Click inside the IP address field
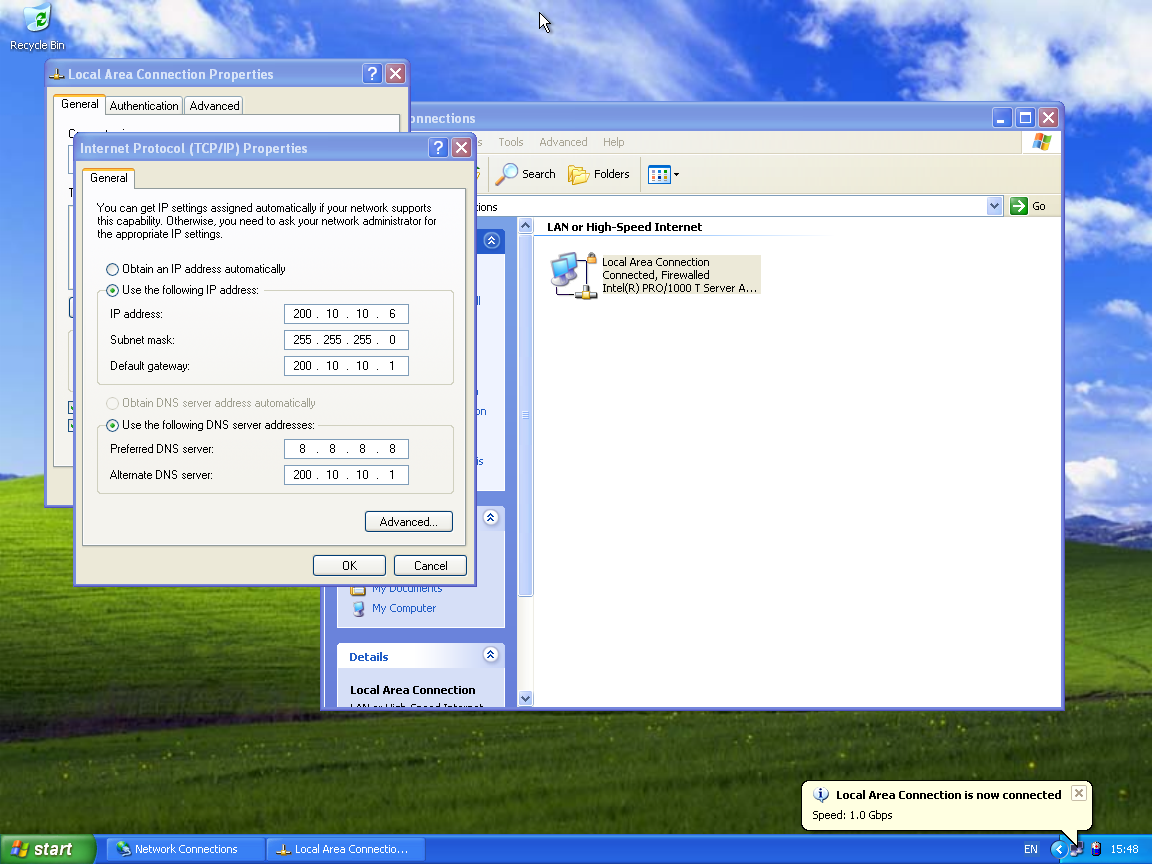The image size is (1152, 864). point(346,313)
